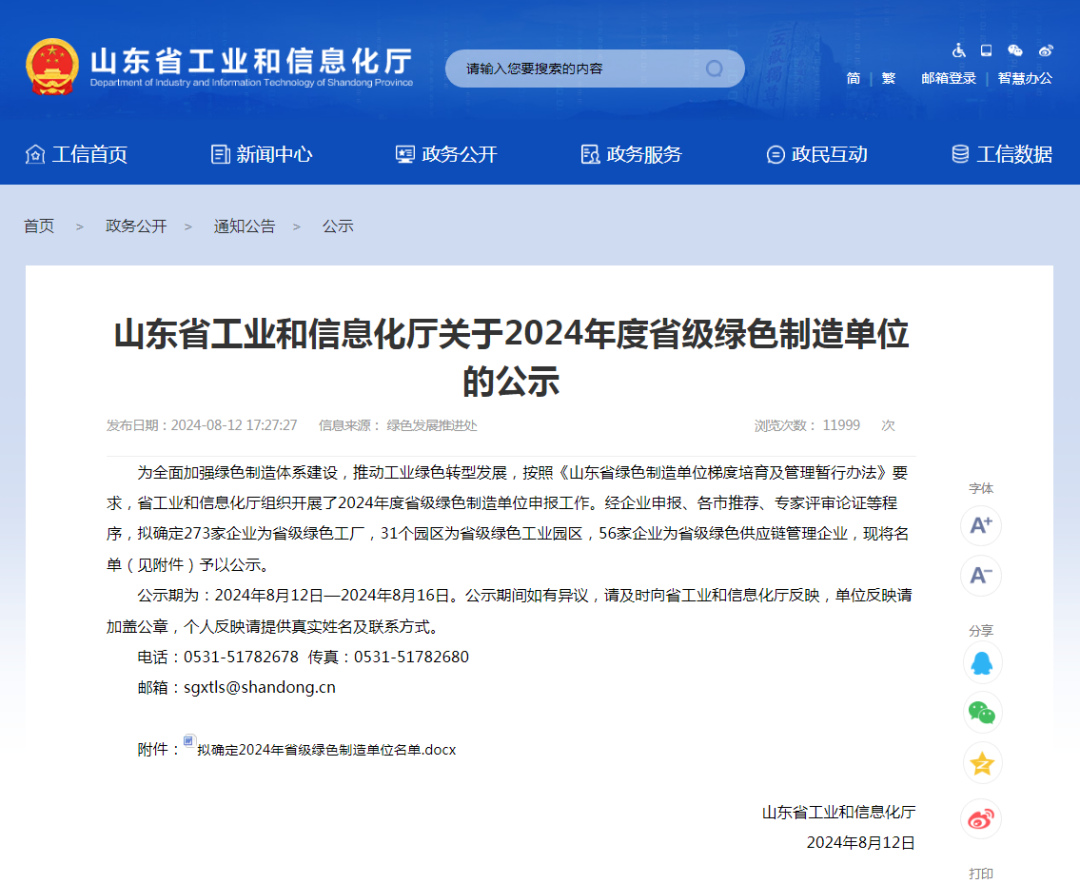
Task: Switch to traditional Chinese (繁)
Action: point(888,78)
